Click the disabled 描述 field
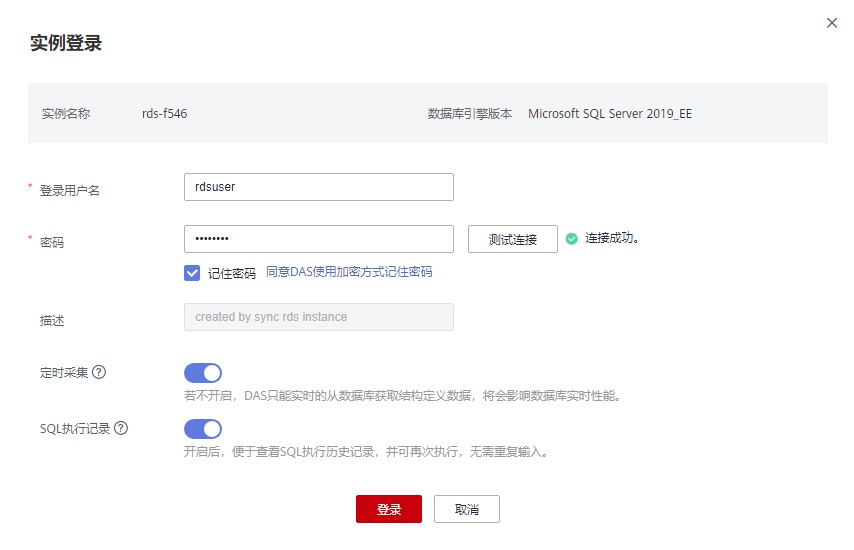This screenshot has width=854, height=550. (x=319, y=317)
